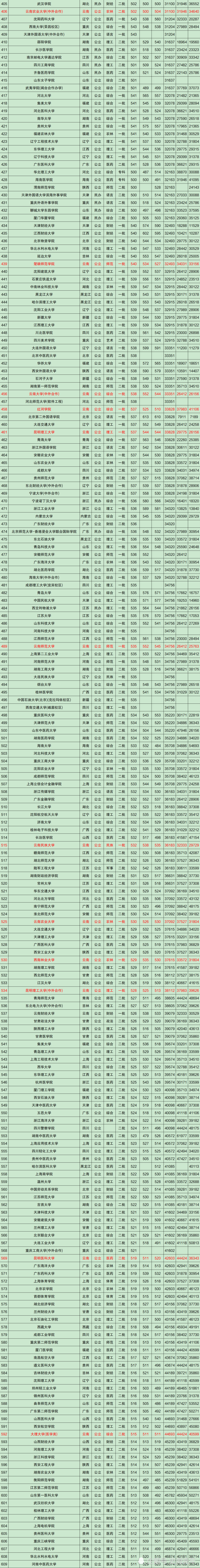Select 邵阳学院 in row 410
This screenshot has width=200, height=1568.
click(x=44, y=41)
